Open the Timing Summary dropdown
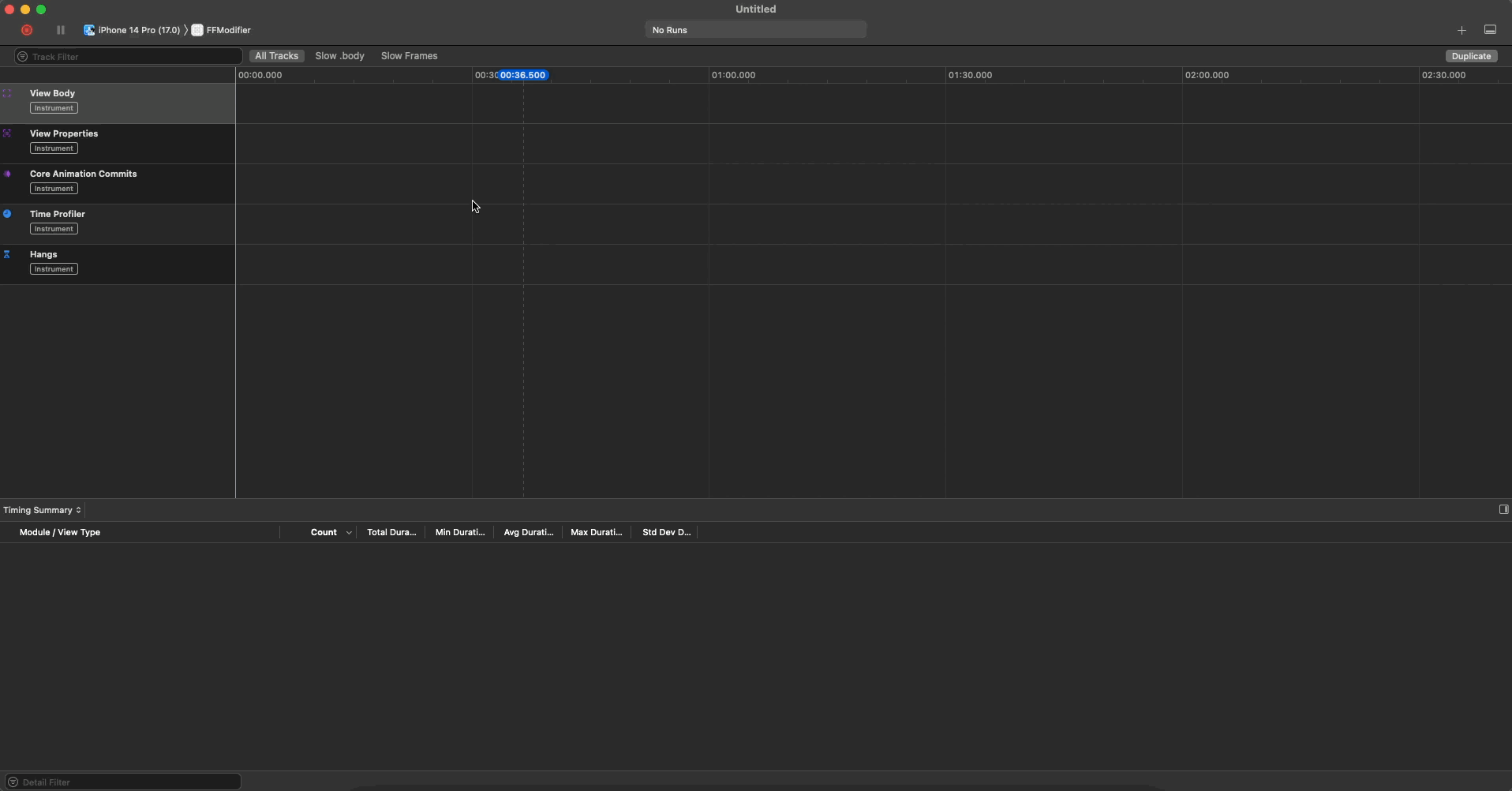1512x791 pixels. 43,510
